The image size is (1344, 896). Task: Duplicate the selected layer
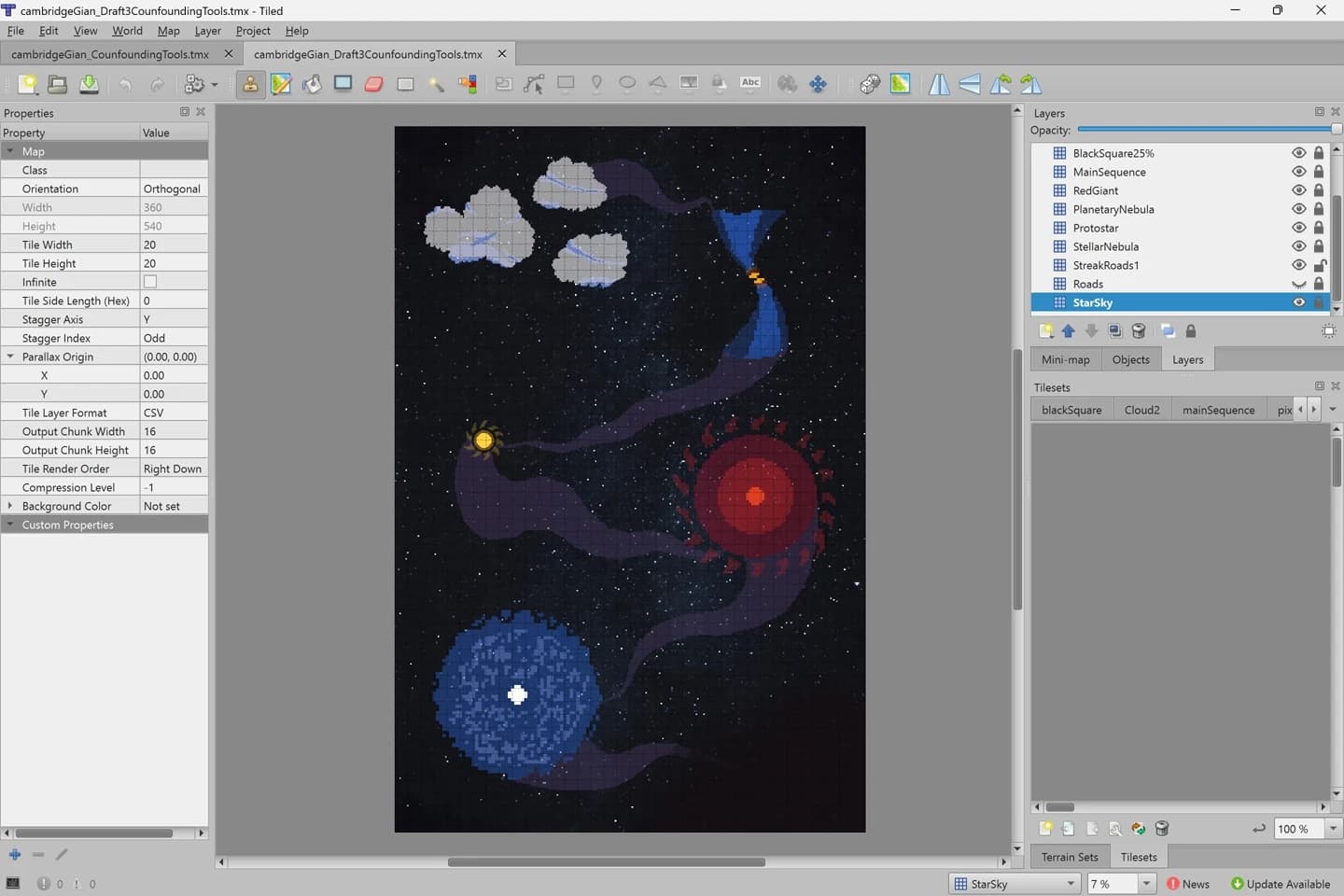(1115, 331)
